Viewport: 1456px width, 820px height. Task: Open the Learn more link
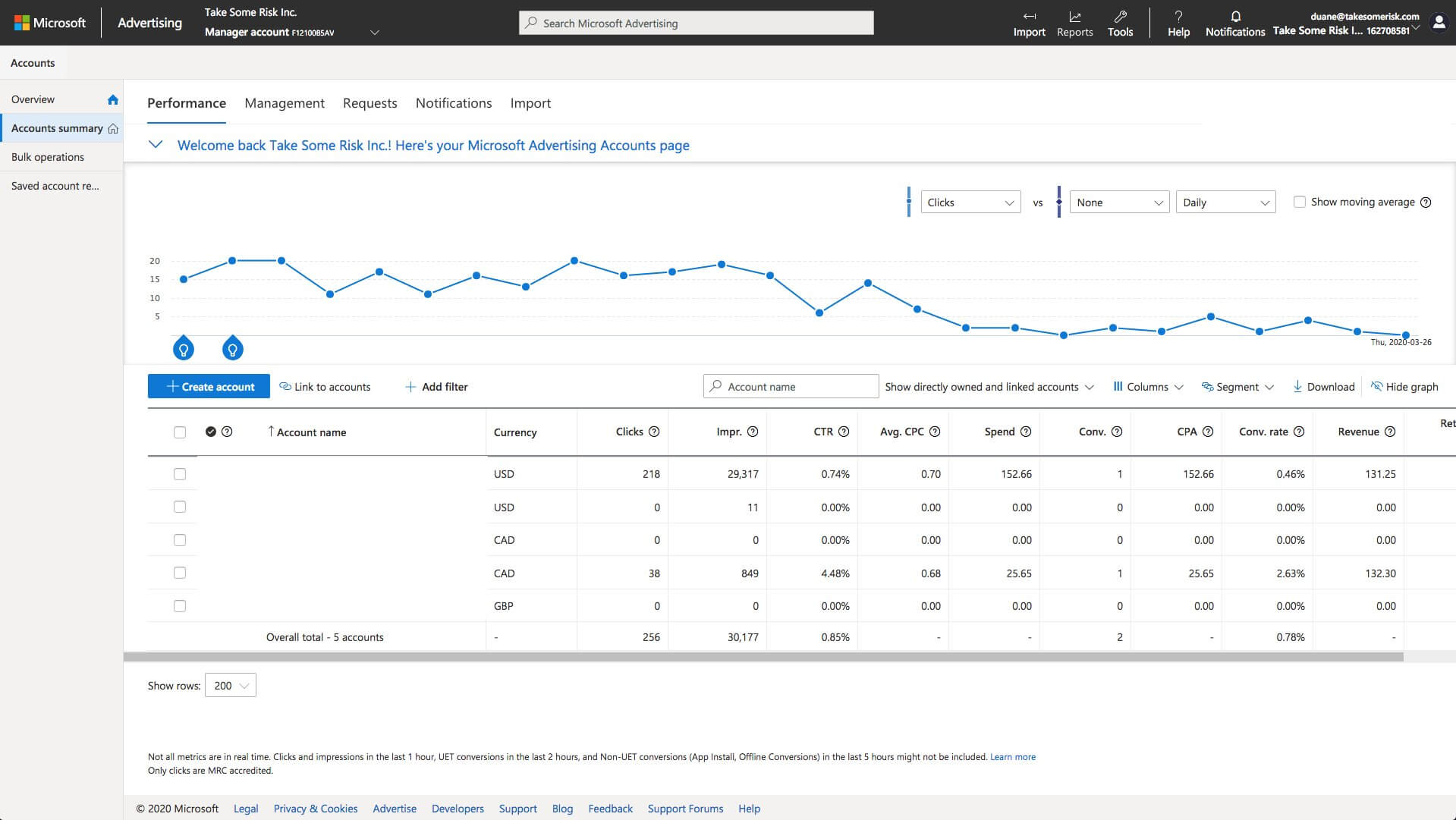(1013, 757)
